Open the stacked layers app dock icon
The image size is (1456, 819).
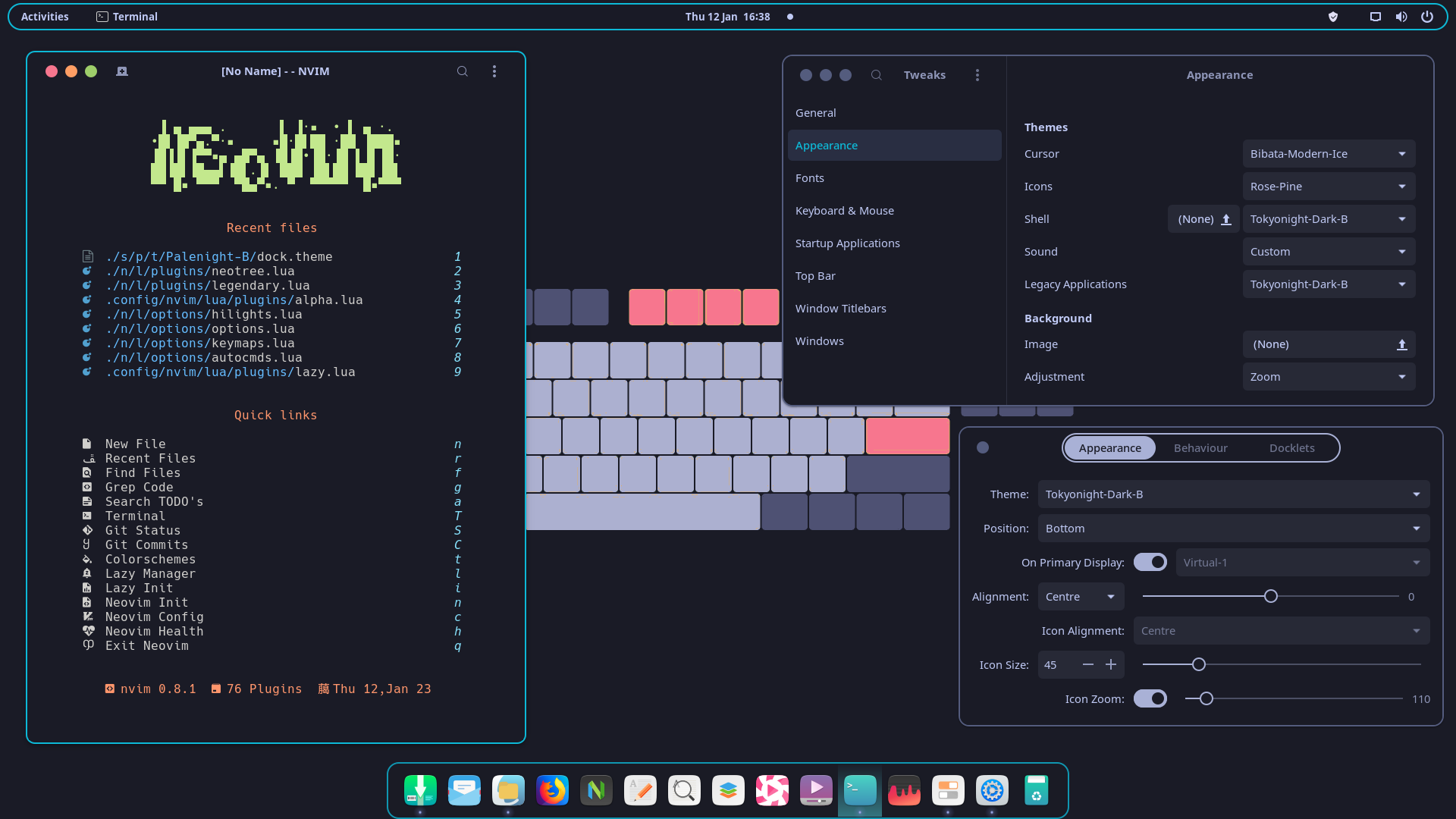728,790
